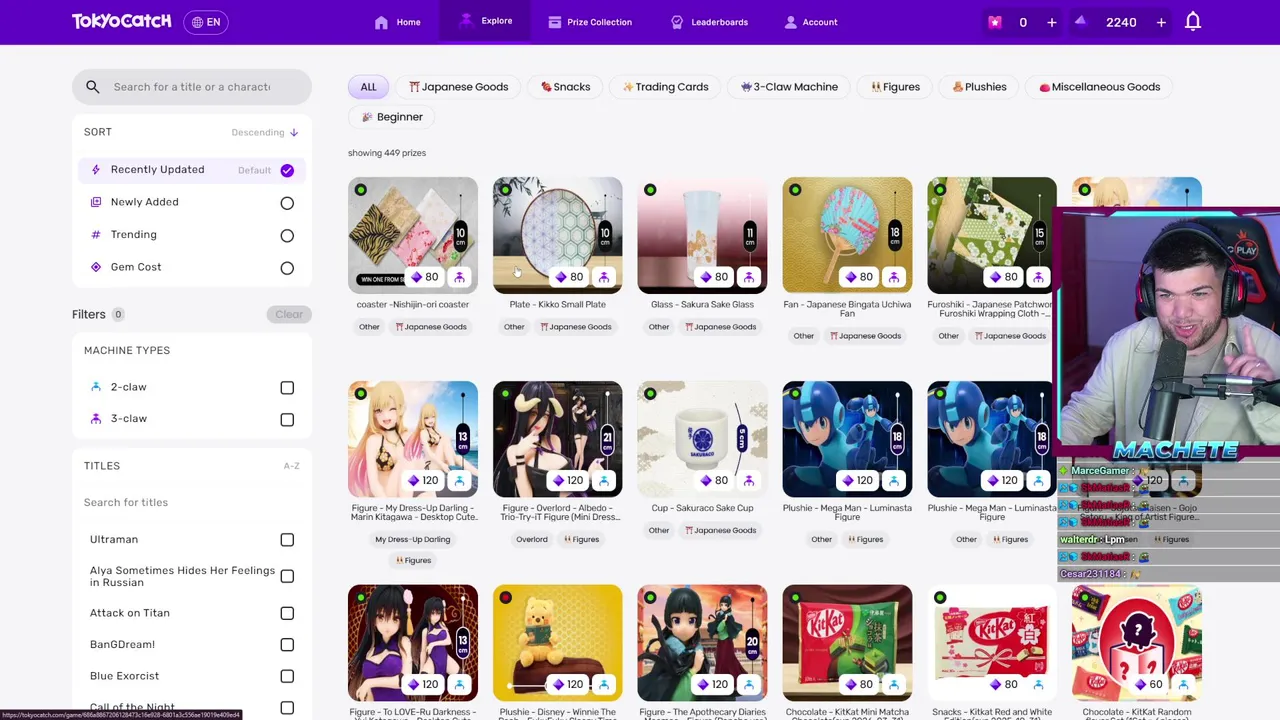Filter by Miscellaneous Goods category
Image resolution: width=1280 pixels, height=720 pixels.
(1099, 87)
